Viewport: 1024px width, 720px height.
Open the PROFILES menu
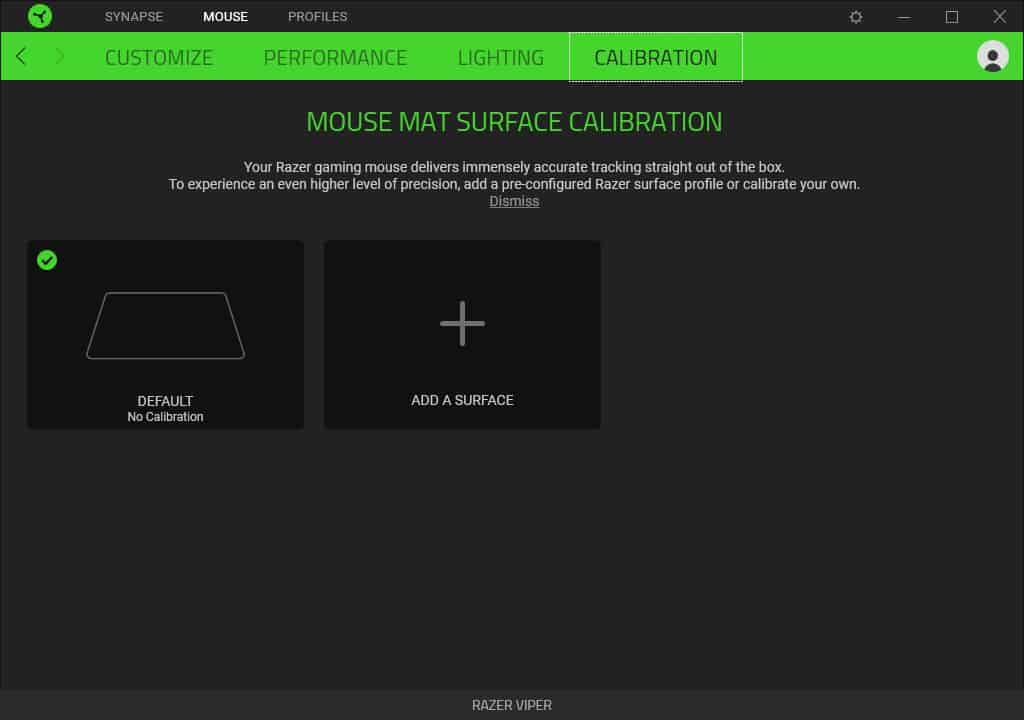317,16
